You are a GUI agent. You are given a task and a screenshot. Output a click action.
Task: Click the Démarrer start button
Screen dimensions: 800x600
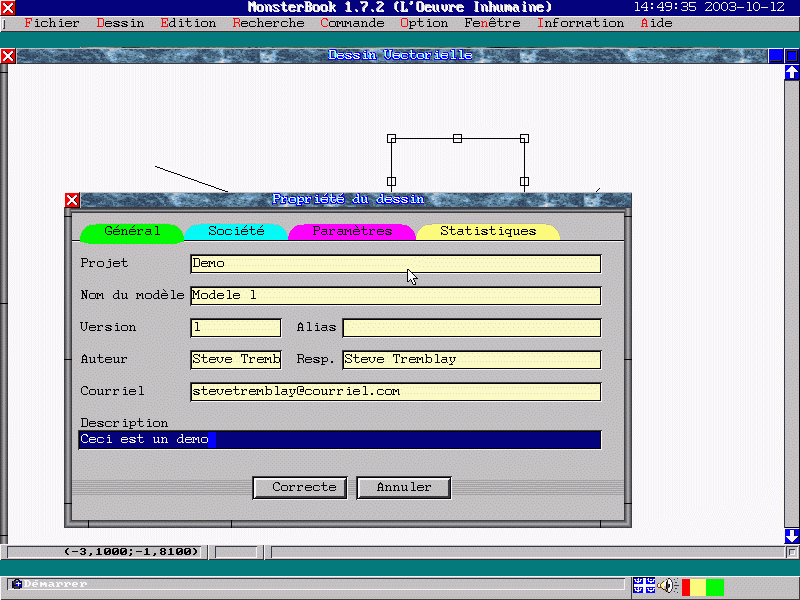50,584
